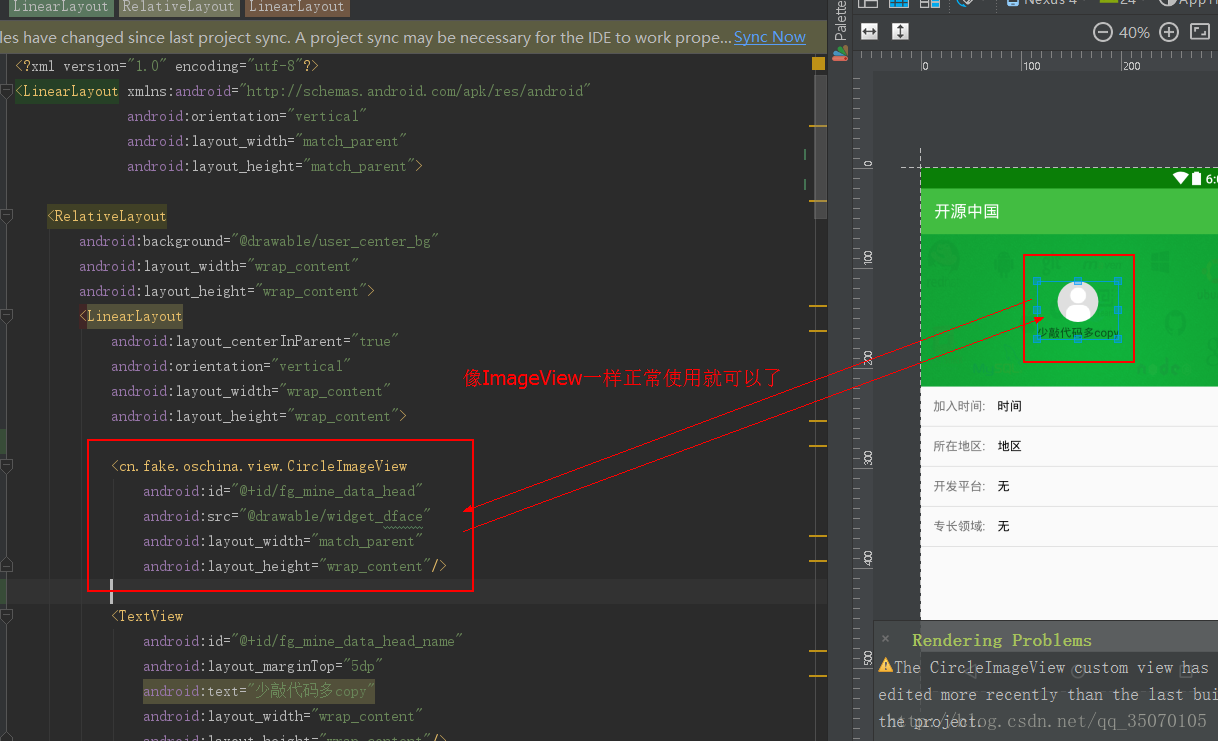Click the expand vertically icon
Viewport: 1218px width, 741px height.
point(900,32)
